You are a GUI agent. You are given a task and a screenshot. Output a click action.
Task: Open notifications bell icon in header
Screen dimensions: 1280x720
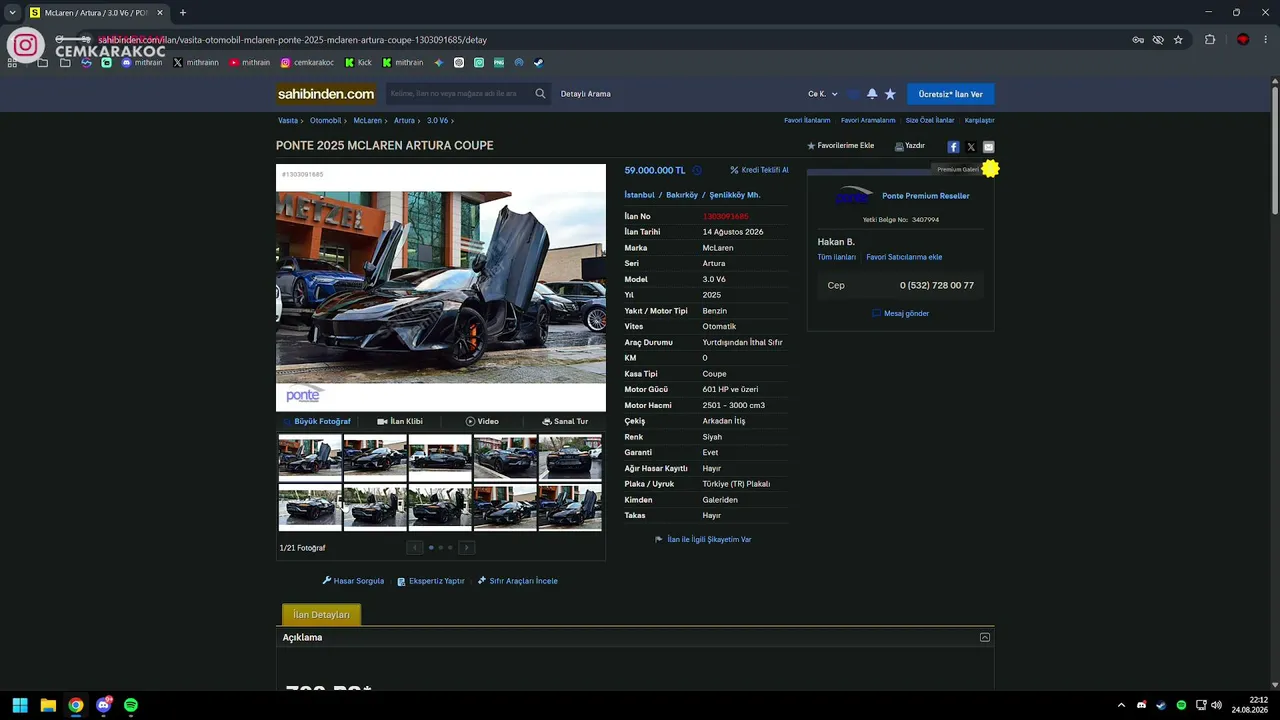coord(872,94)
